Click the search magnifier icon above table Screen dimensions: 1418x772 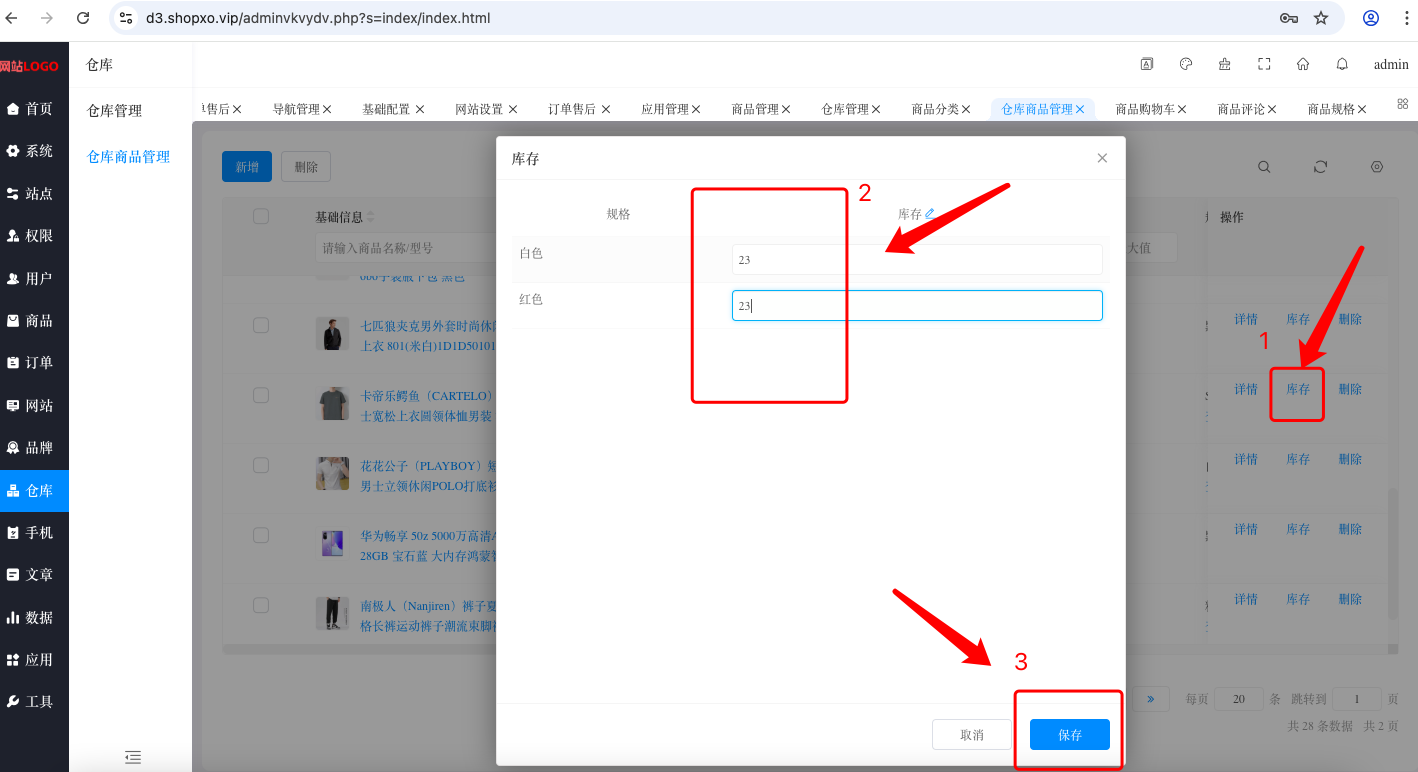pos(1264,167)
